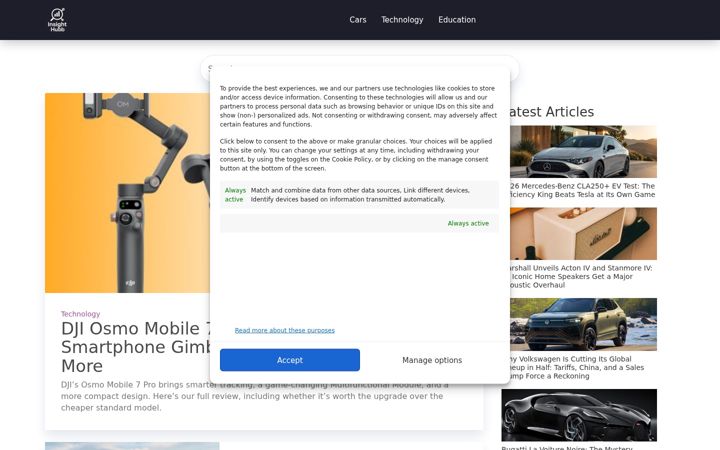This screenshot has height=450, width=720.
Task: Open the Cars menu item
Action: 358,20
